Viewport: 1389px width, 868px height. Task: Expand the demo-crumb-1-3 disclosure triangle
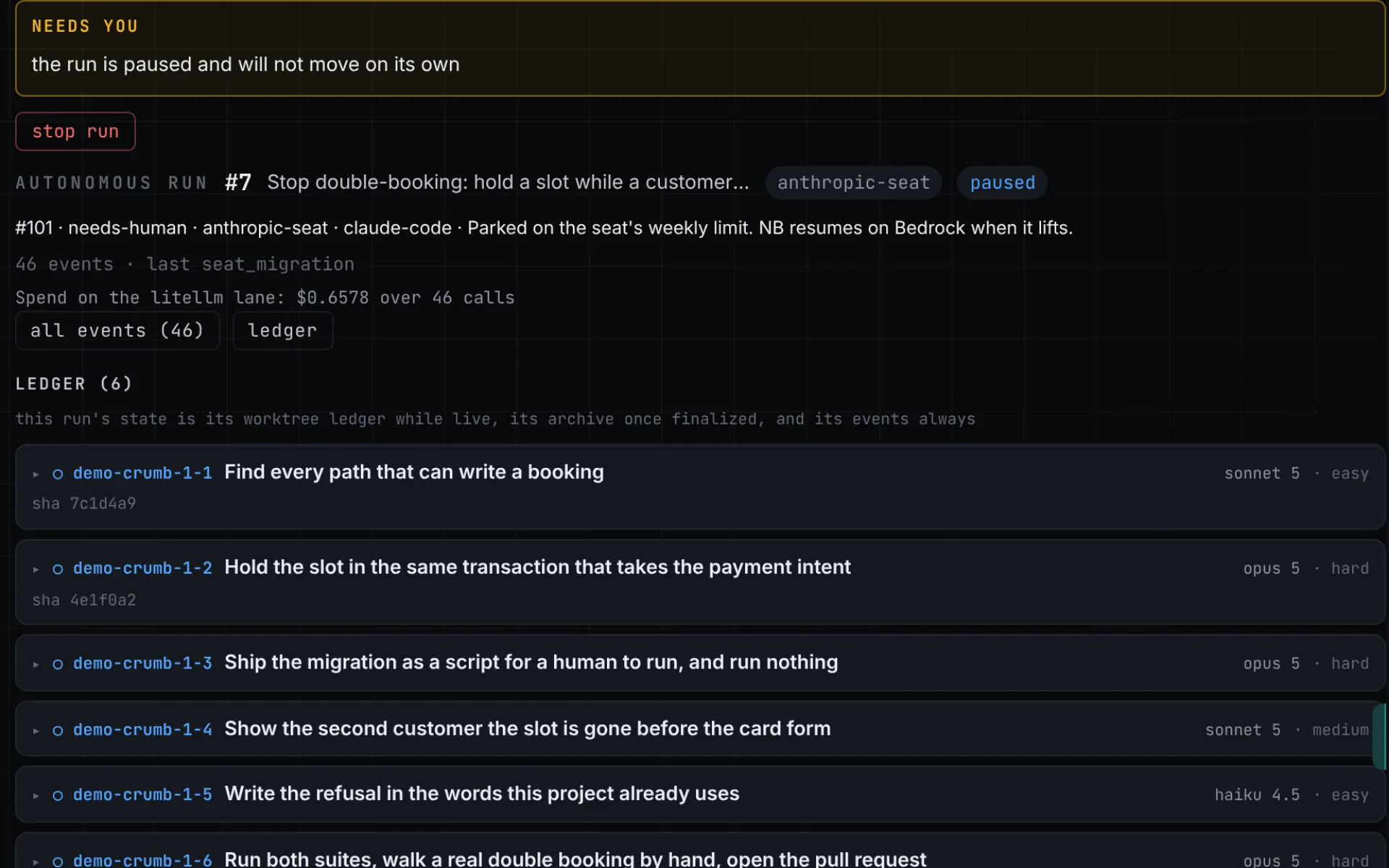click(35, 664)
